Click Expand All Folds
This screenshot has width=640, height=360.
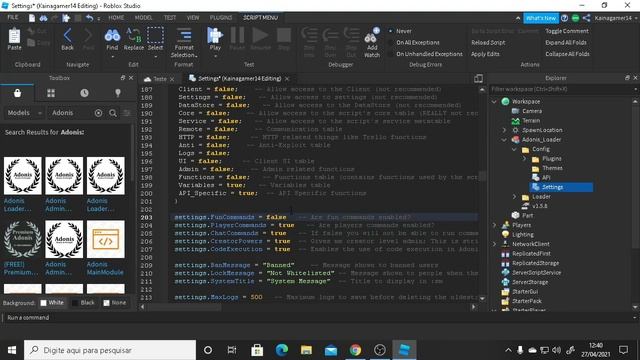(x=566, y=42)
